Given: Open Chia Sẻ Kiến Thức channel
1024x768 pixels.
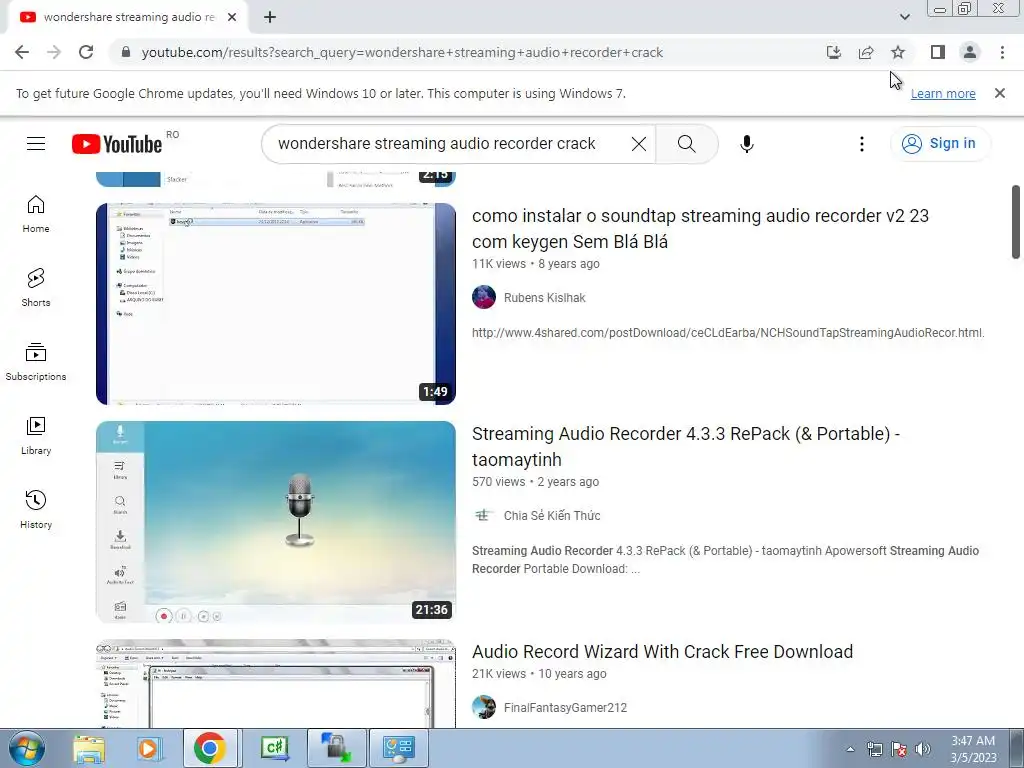Looking at the screenshot, I should 552,516.
